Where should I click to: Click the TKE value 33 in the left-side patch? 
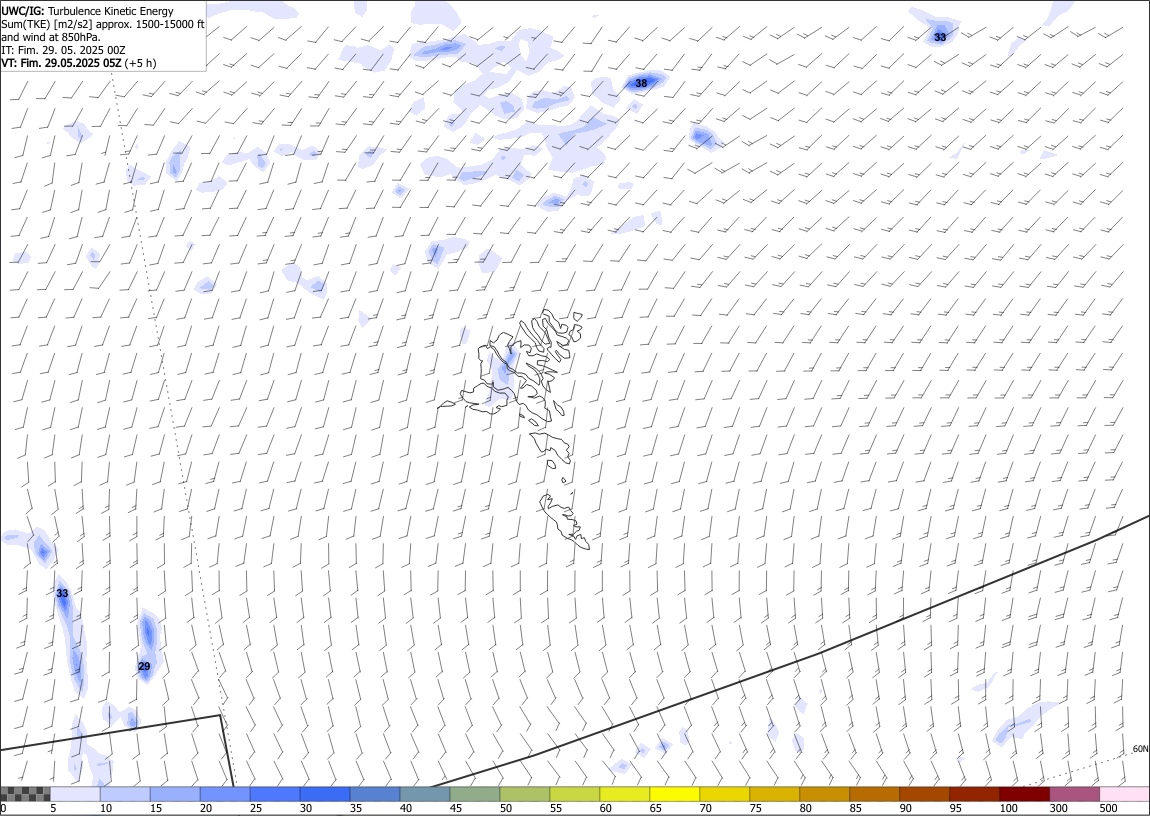click(x=62, y=593)
